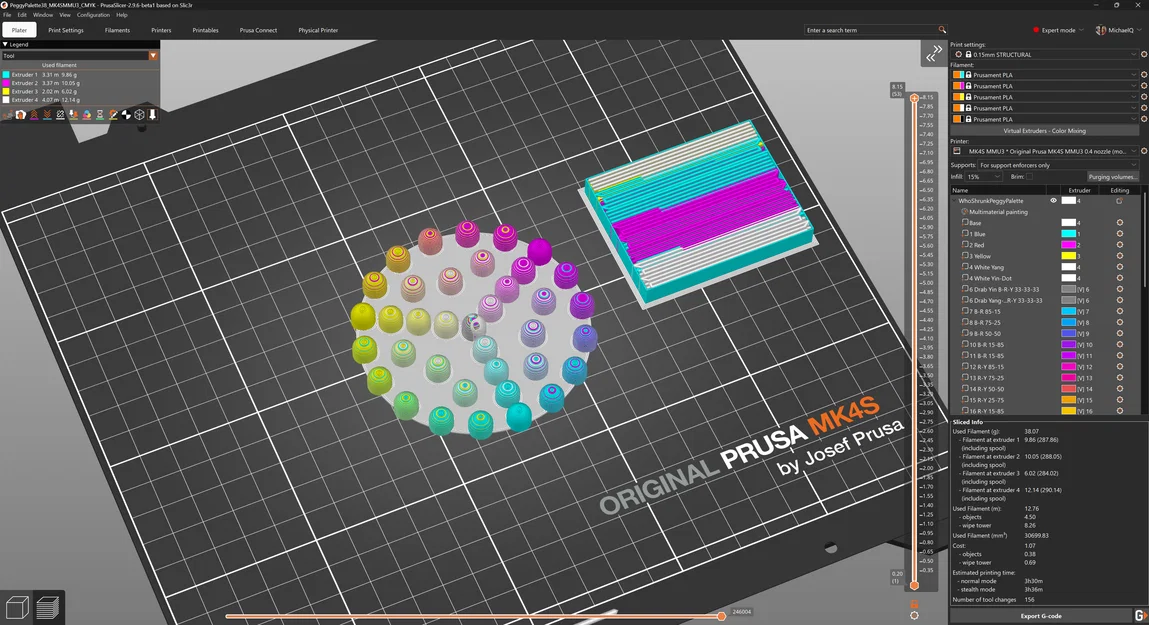Click editing gear for 2 Red part
Viewport: 1149px width, 625px height.
1119,245
